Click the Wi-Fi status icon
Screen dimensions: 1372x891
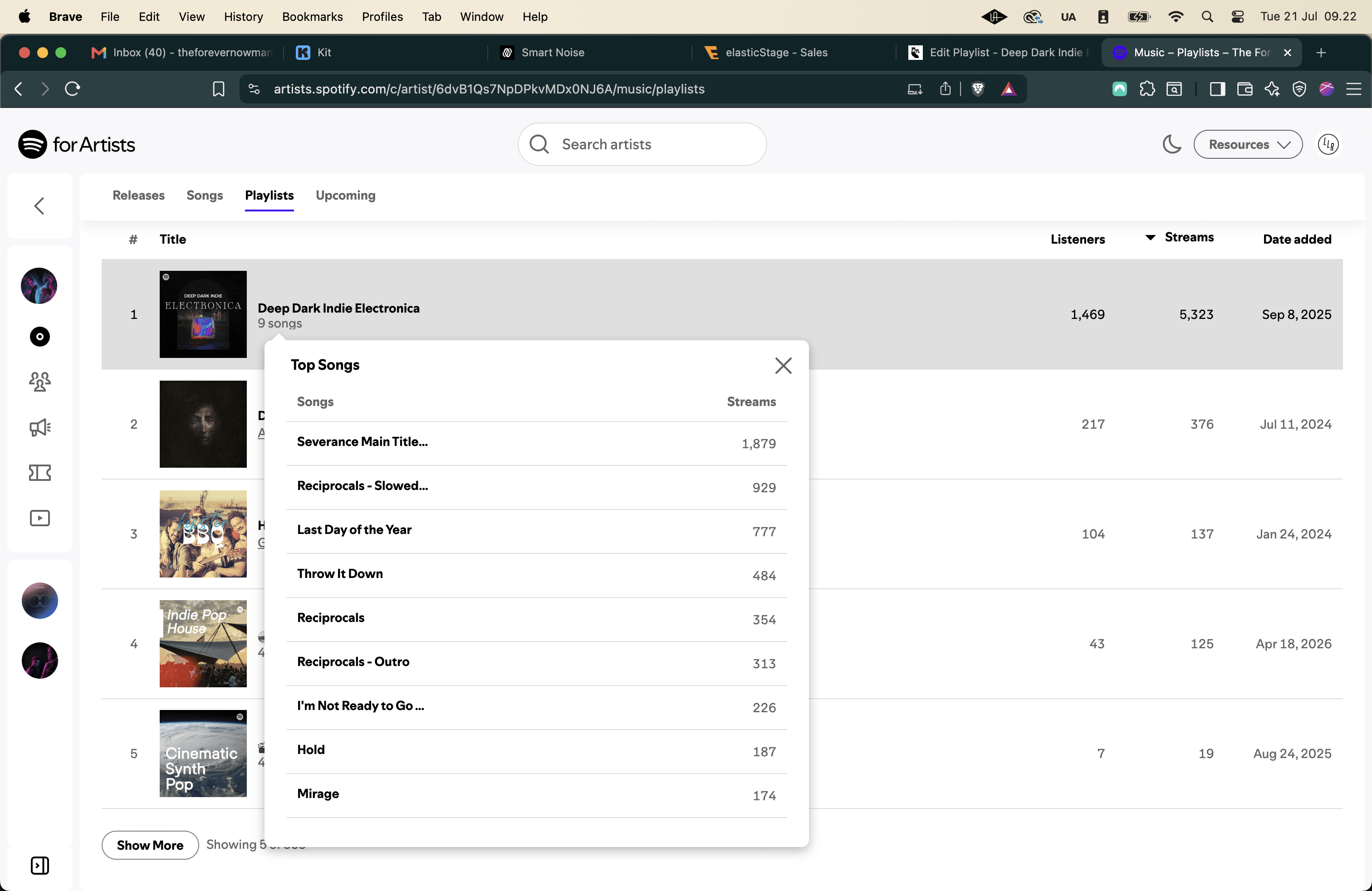pos(1176,17)
